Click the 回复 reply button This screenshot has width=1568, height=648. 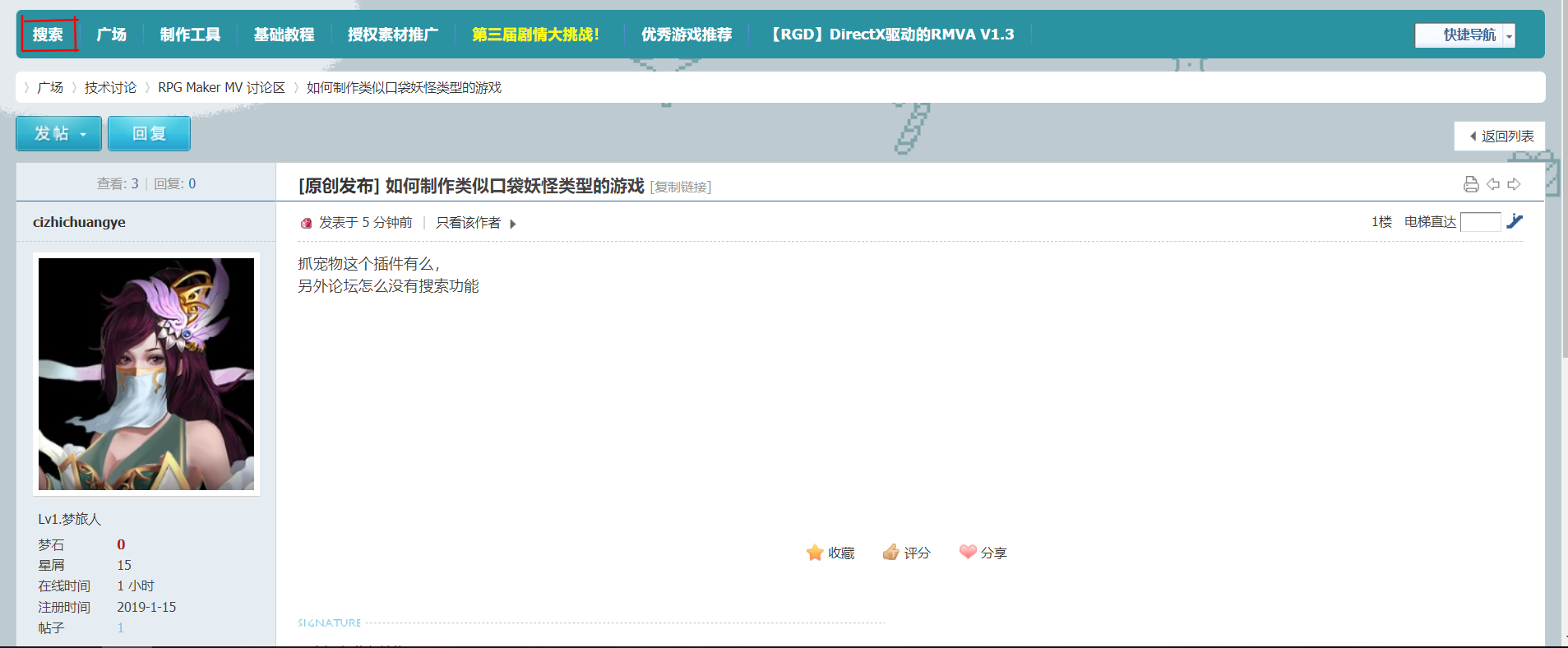pos(149,133)
